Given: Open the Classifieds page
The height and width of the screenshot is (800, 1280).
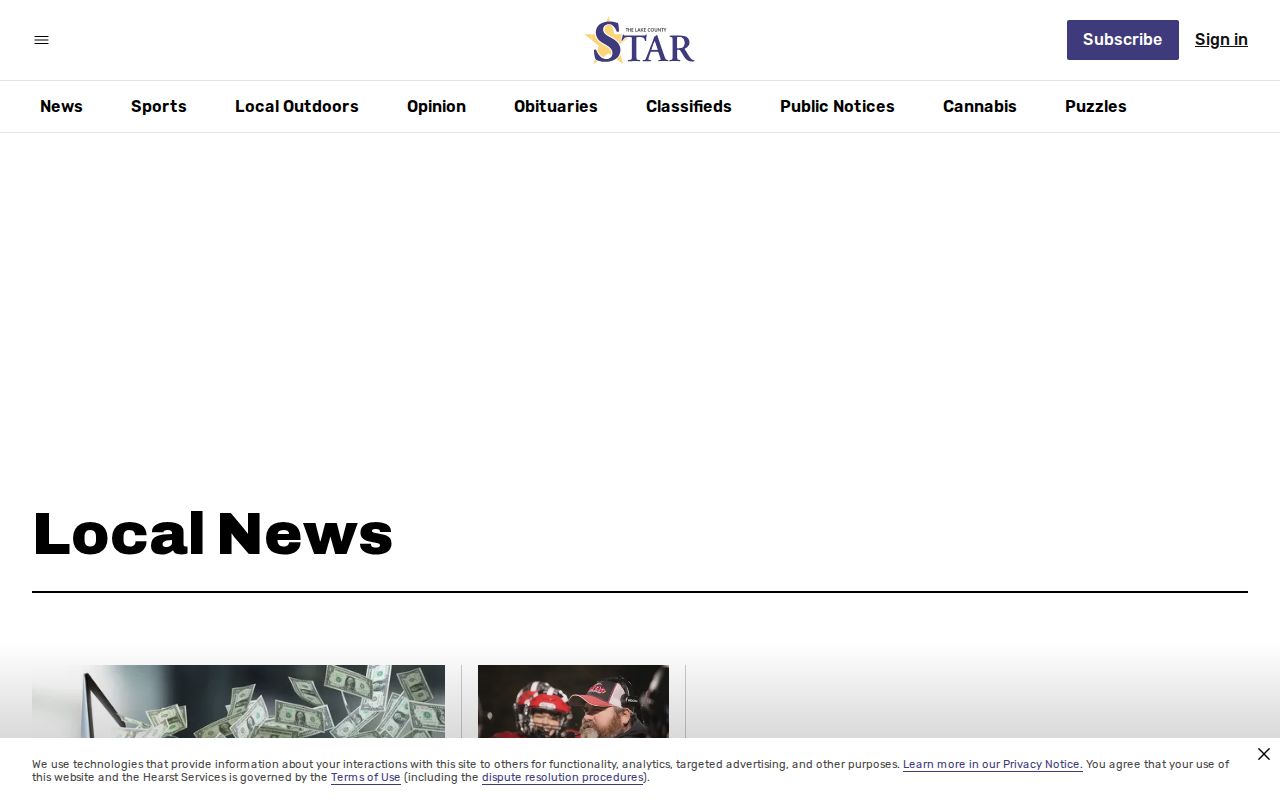Looking at the screenshot, I should click(689, 106).
